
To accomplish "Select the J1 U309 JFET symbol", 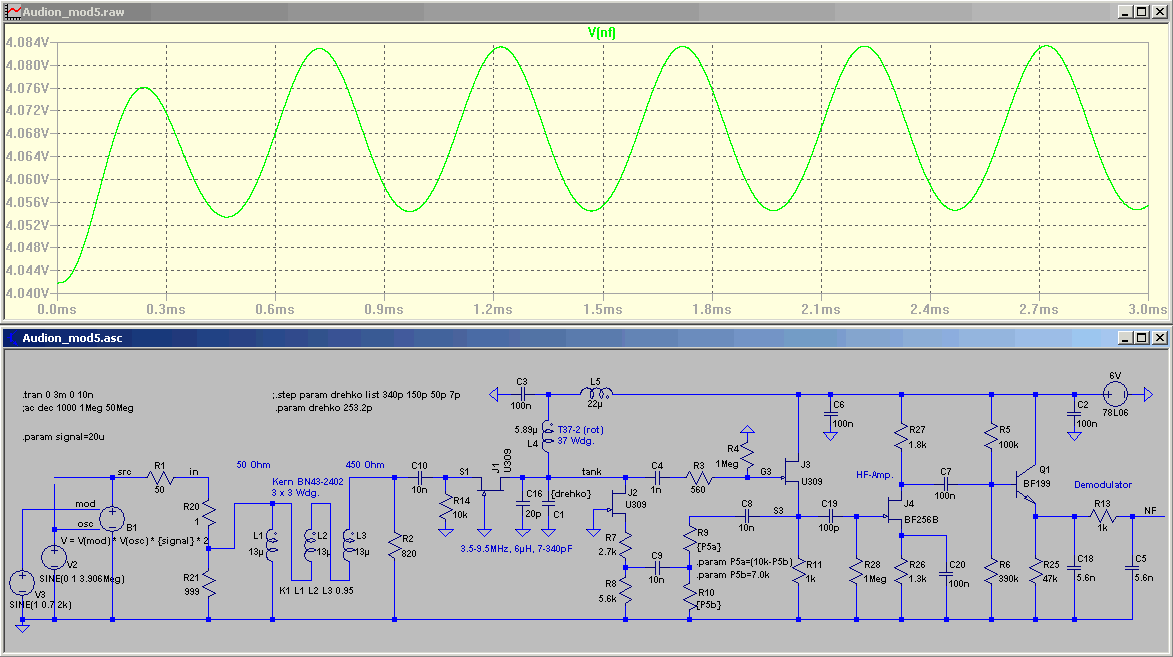I will [x=491, y=486].
